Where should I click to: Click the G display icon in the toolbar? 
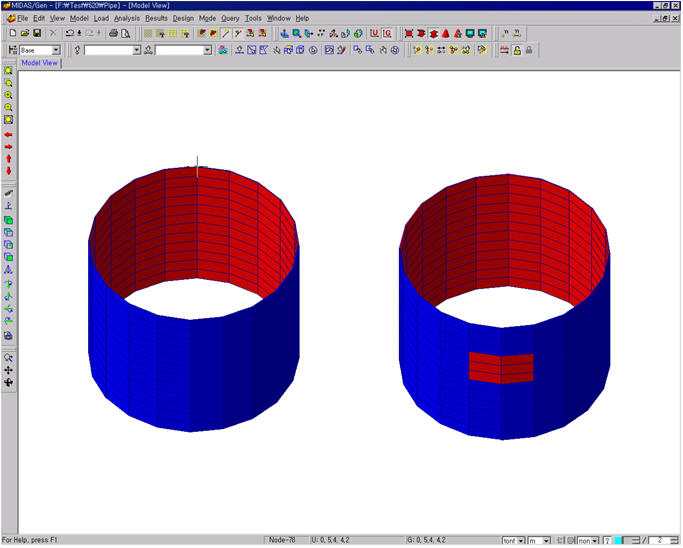[387, 33]
